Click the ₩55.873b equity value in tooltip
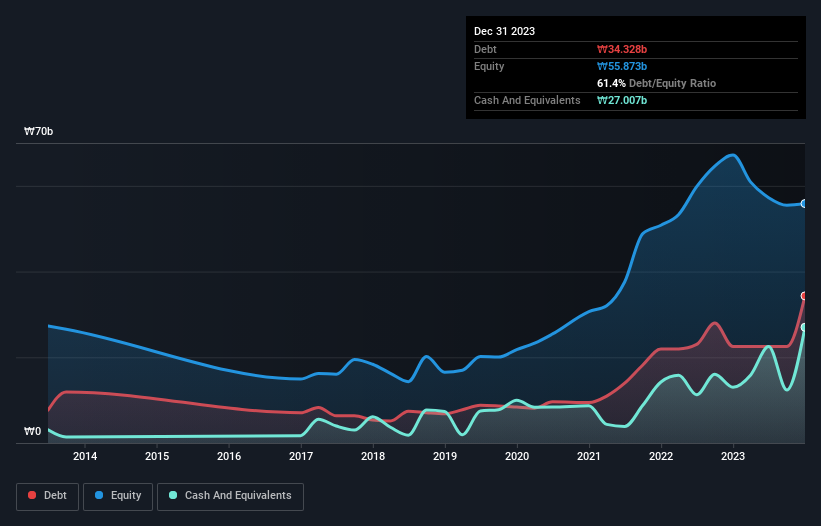 pyautogui.click(x=622, y=66)
